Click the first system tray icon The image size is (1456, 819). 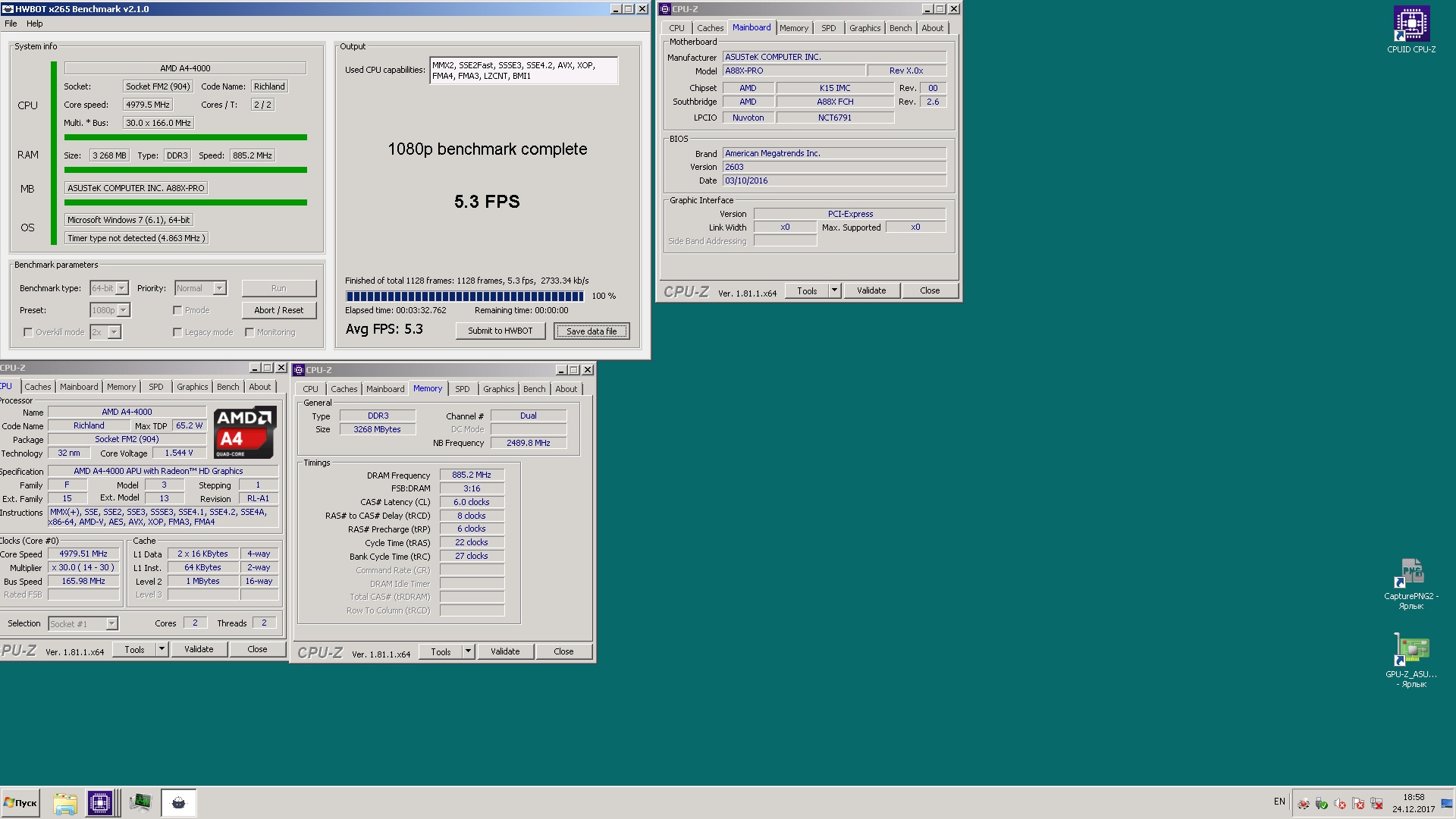1304,804
